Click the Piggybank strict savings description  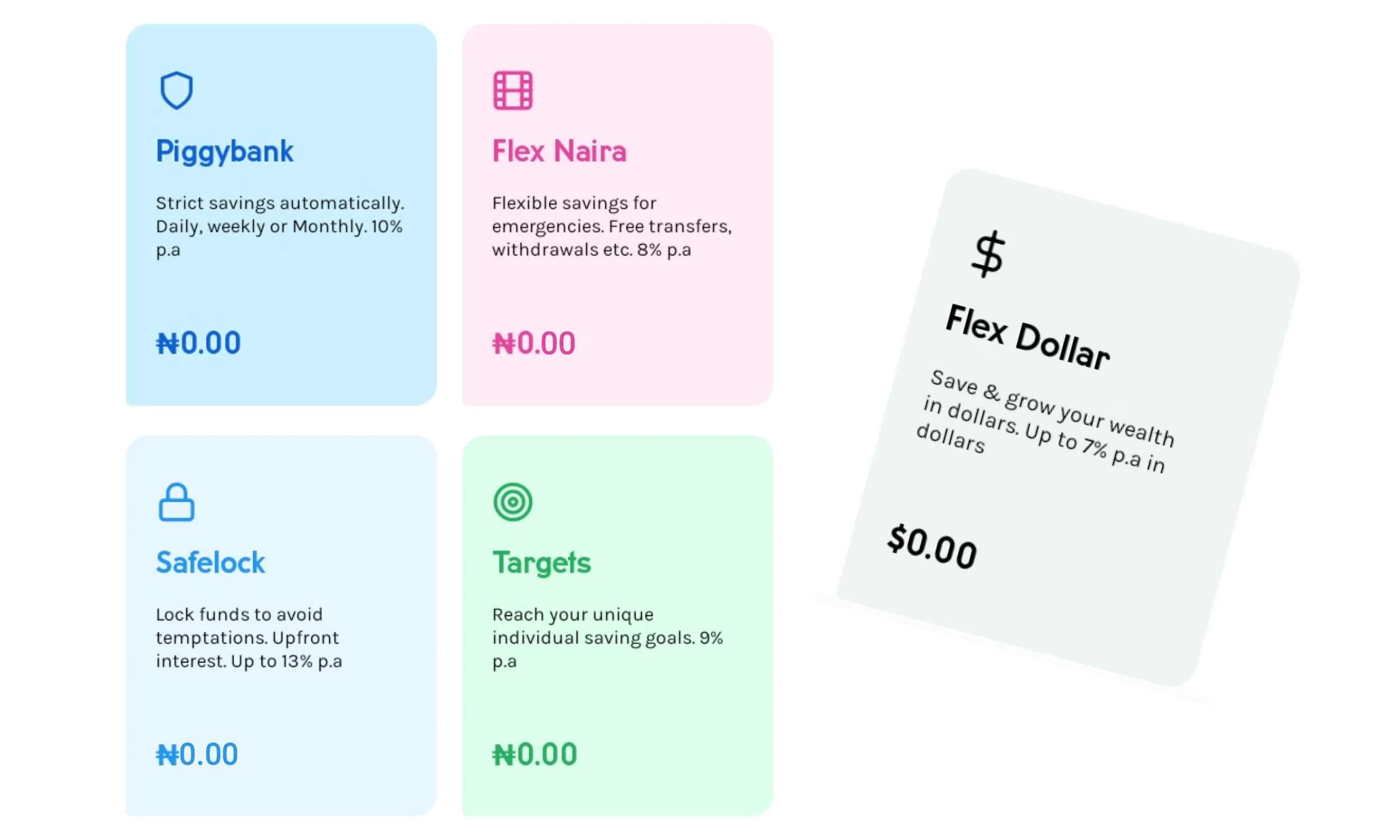click(279, 226)
